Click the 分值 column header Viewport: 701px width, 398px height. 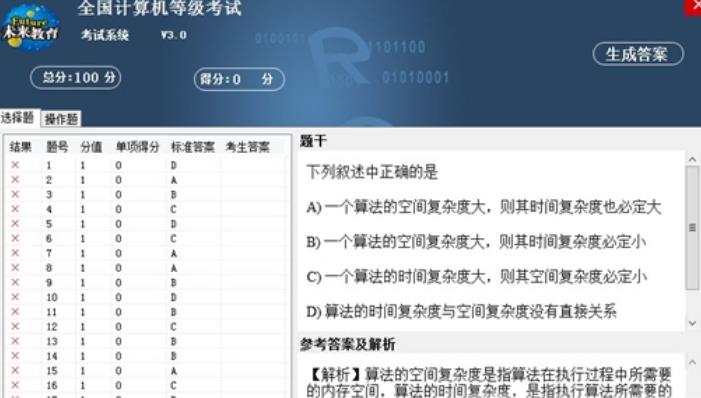pos(91,147)
